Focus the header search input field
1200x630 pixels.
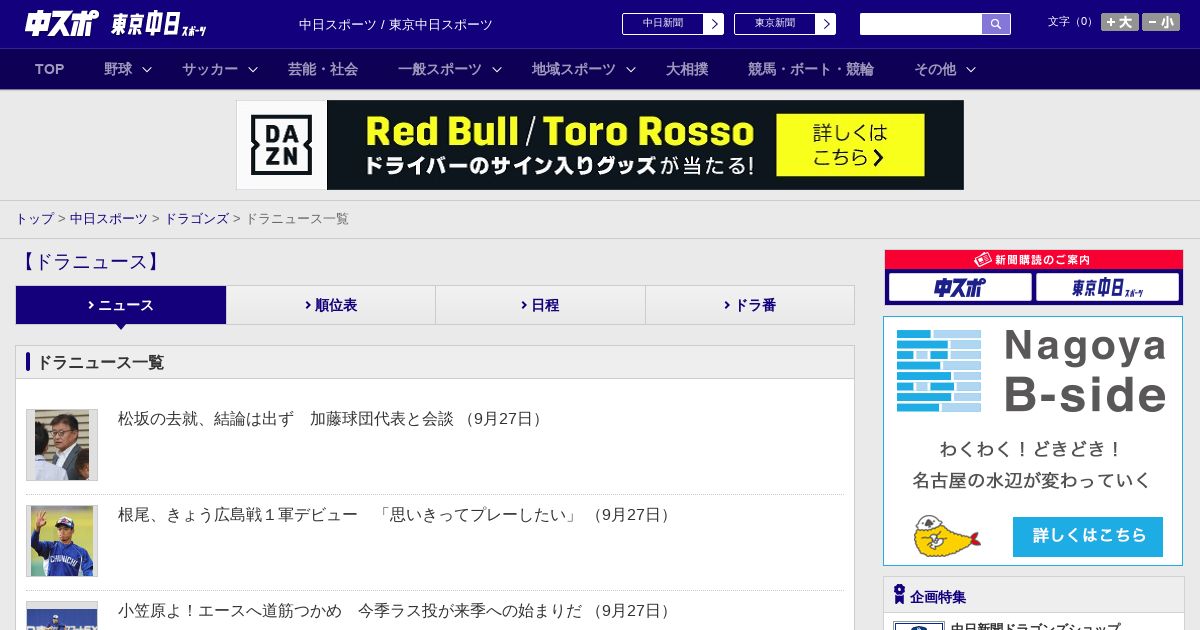(x=921, y=24)
